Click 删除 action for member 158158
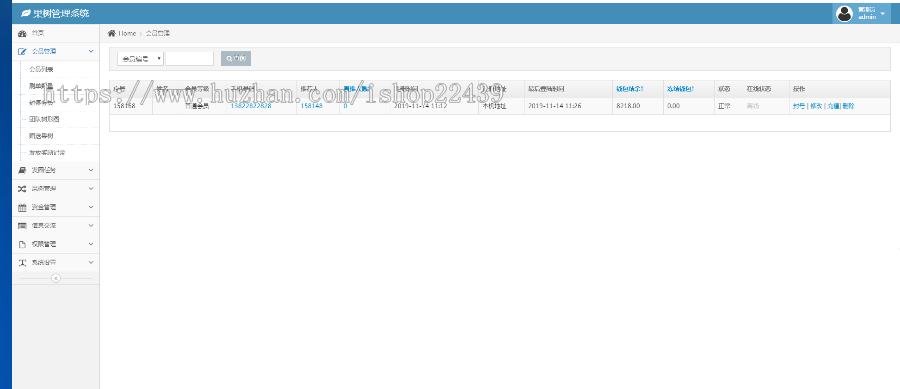Viewport: 900px width, 389px height. (848, 106)
